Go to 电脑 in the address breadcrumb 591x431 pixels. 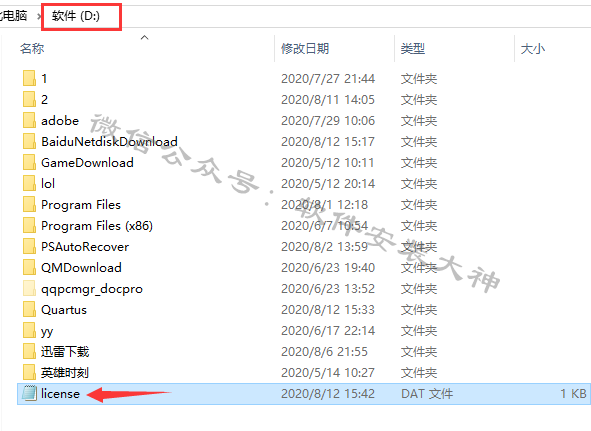click(x=14, y=16)
